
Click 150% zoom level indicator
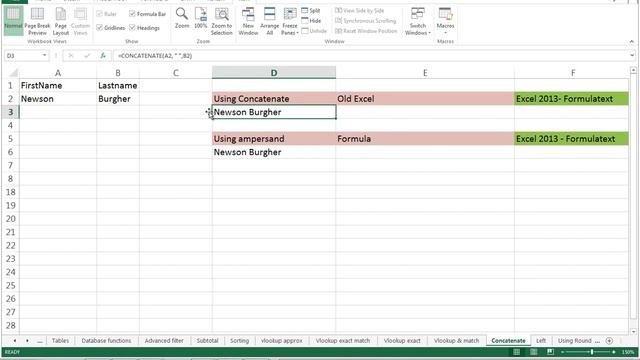point(628,352)
